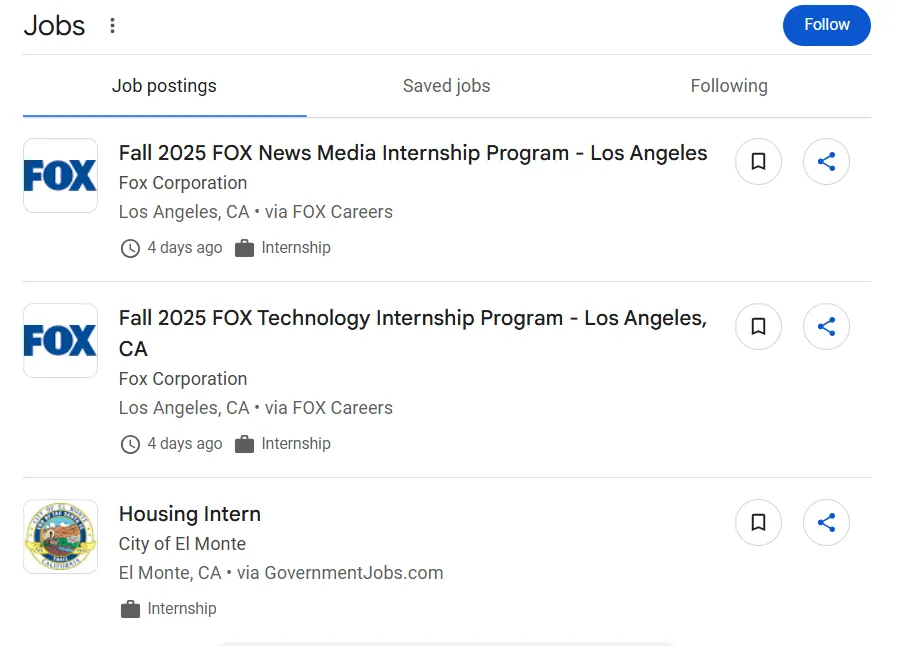Toggle follow for Jobs updates

point(826,25)
